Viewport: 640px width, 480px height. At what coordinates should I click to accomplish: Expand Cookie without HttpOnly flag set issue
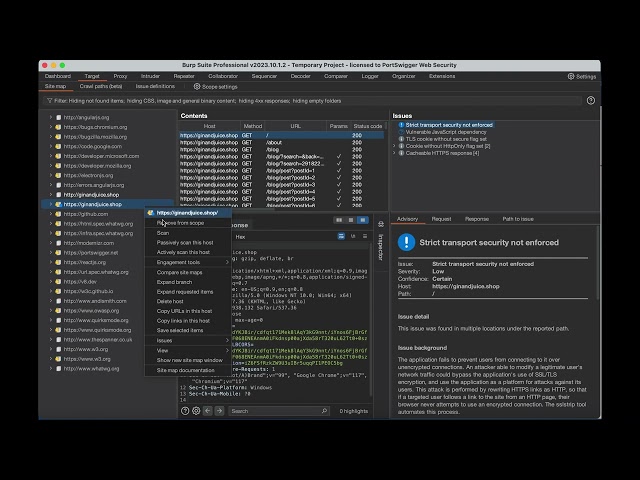(x=394, y=146)
